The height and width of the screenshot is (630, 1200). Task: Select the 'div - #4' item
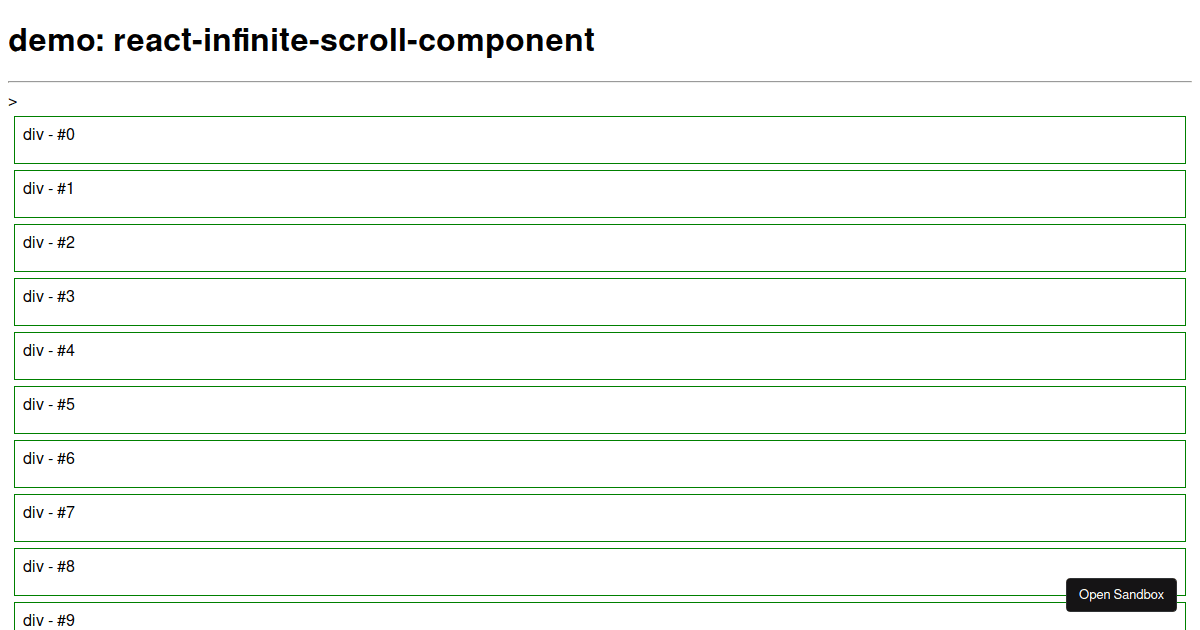600,355
